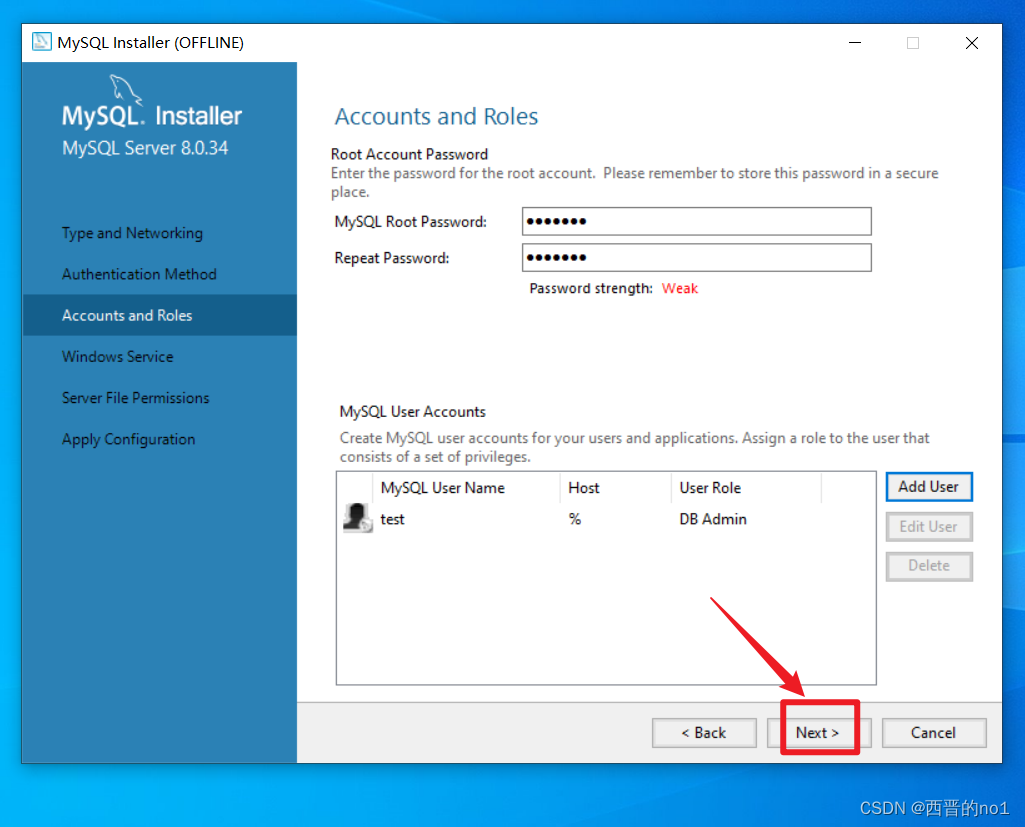Click the User Role column header
Screen dimensions: 1025x827
click(746, 488)
